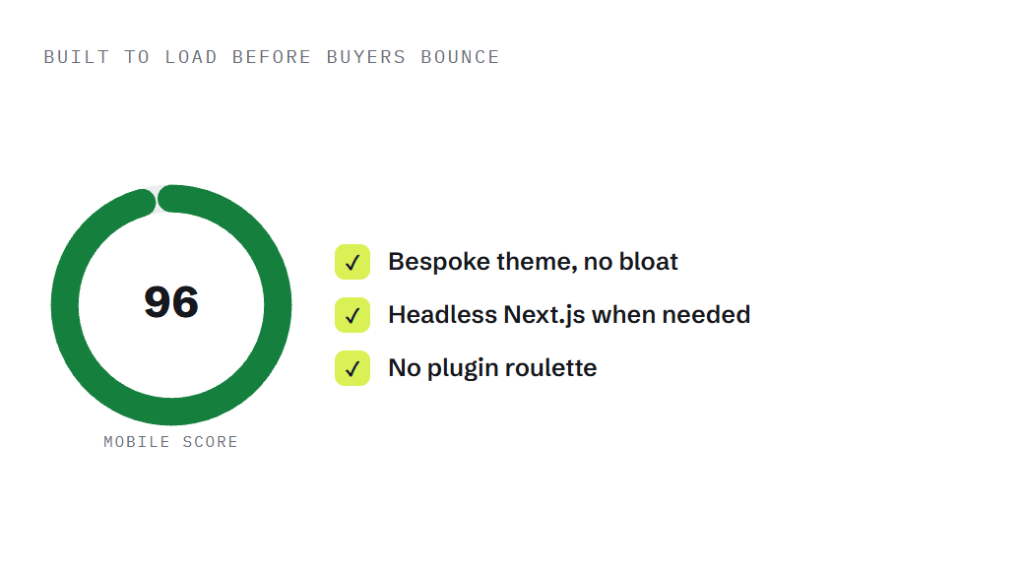Click the unfilled gray gap atop the ring

[157, 199]
